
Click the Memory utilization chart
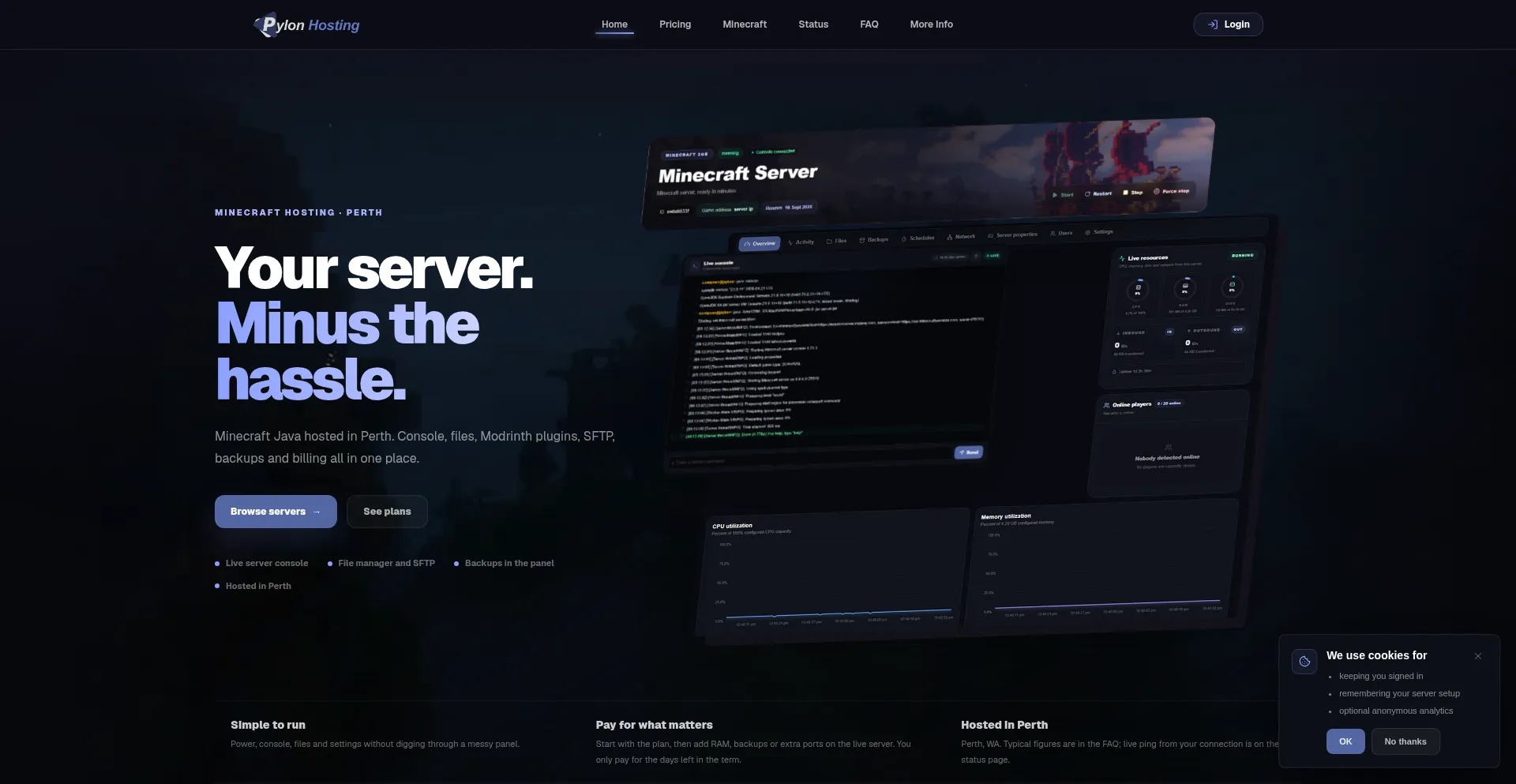[1102, 564]
